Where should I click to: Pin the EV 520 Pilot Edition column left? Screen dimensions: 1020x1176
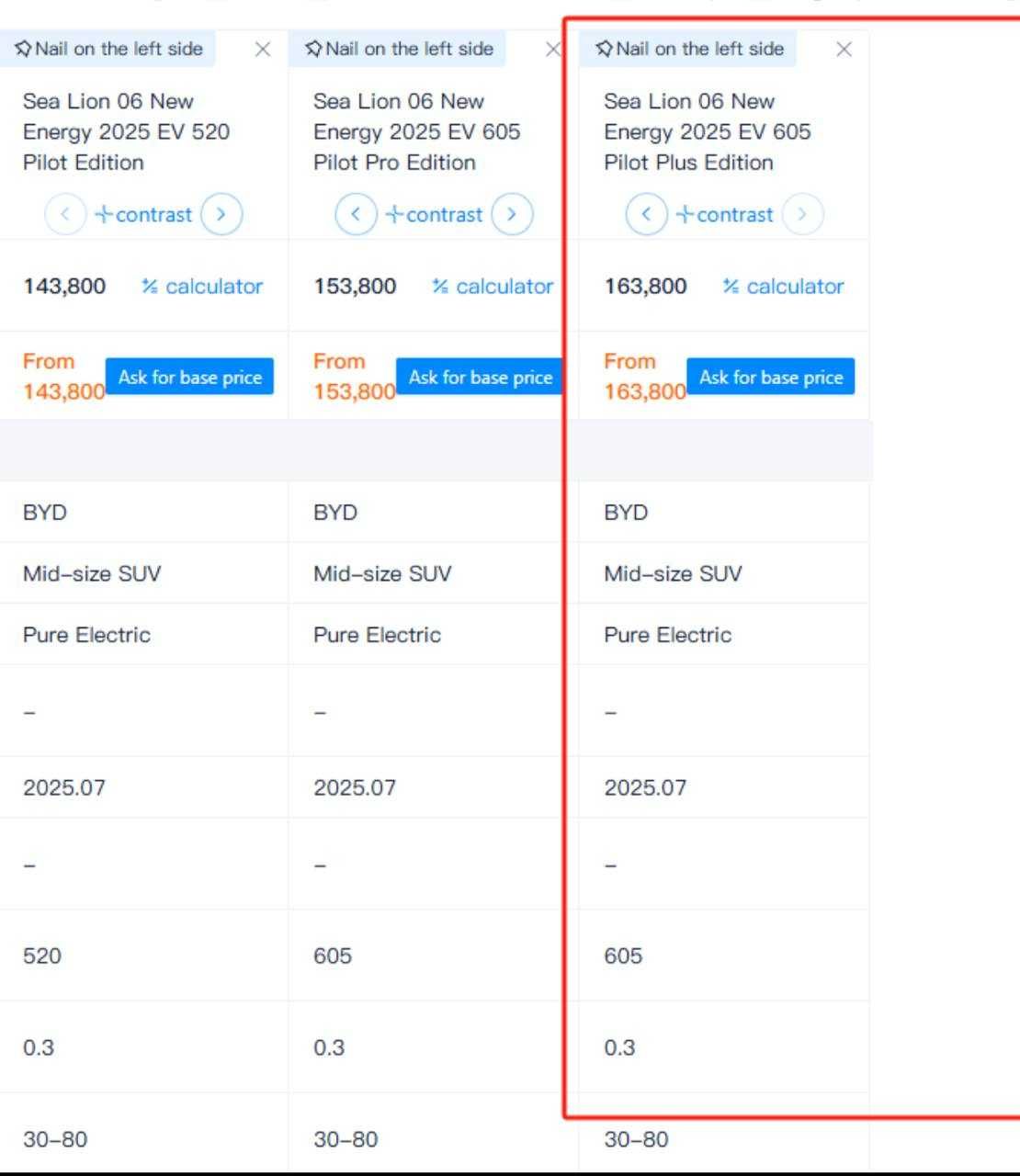108,49
